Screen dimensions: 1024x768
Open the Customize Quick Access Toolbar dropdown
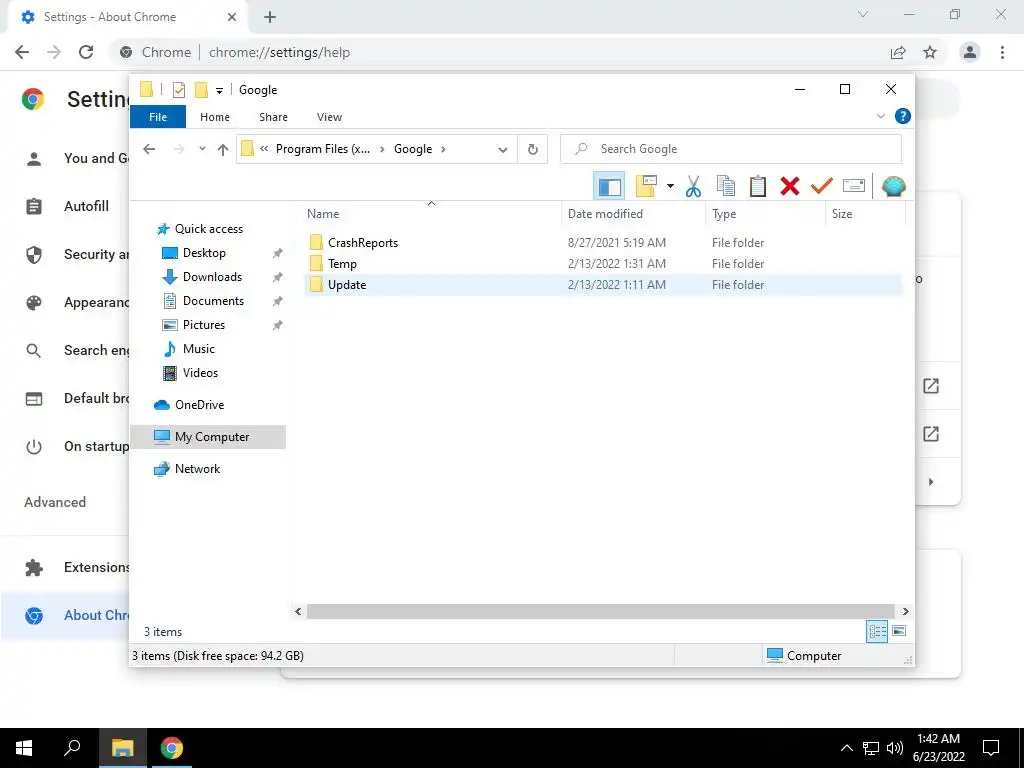point(219,91)
